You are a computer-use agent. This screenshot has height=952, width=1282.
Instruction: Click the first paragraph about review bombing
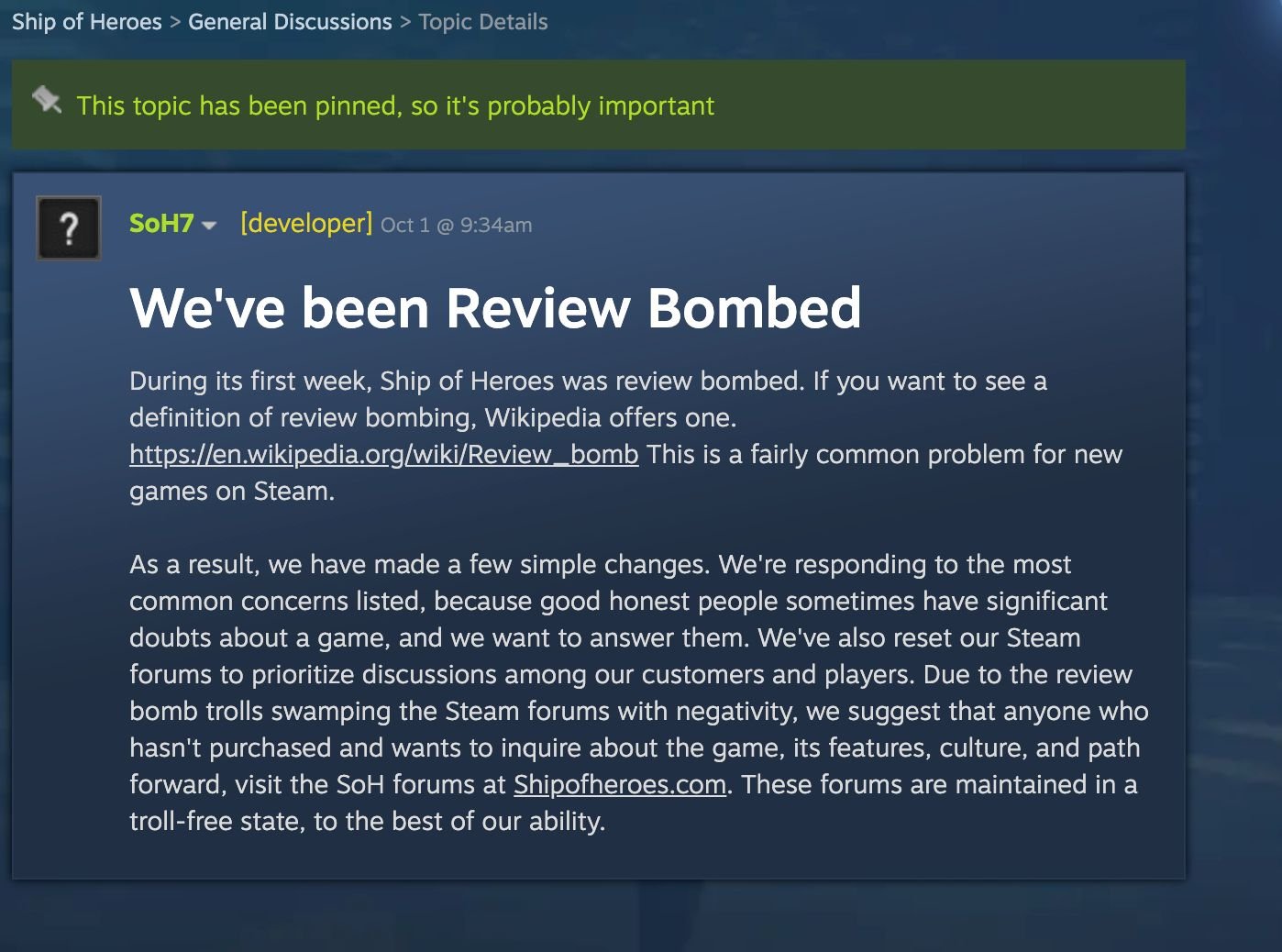(625, 437)
